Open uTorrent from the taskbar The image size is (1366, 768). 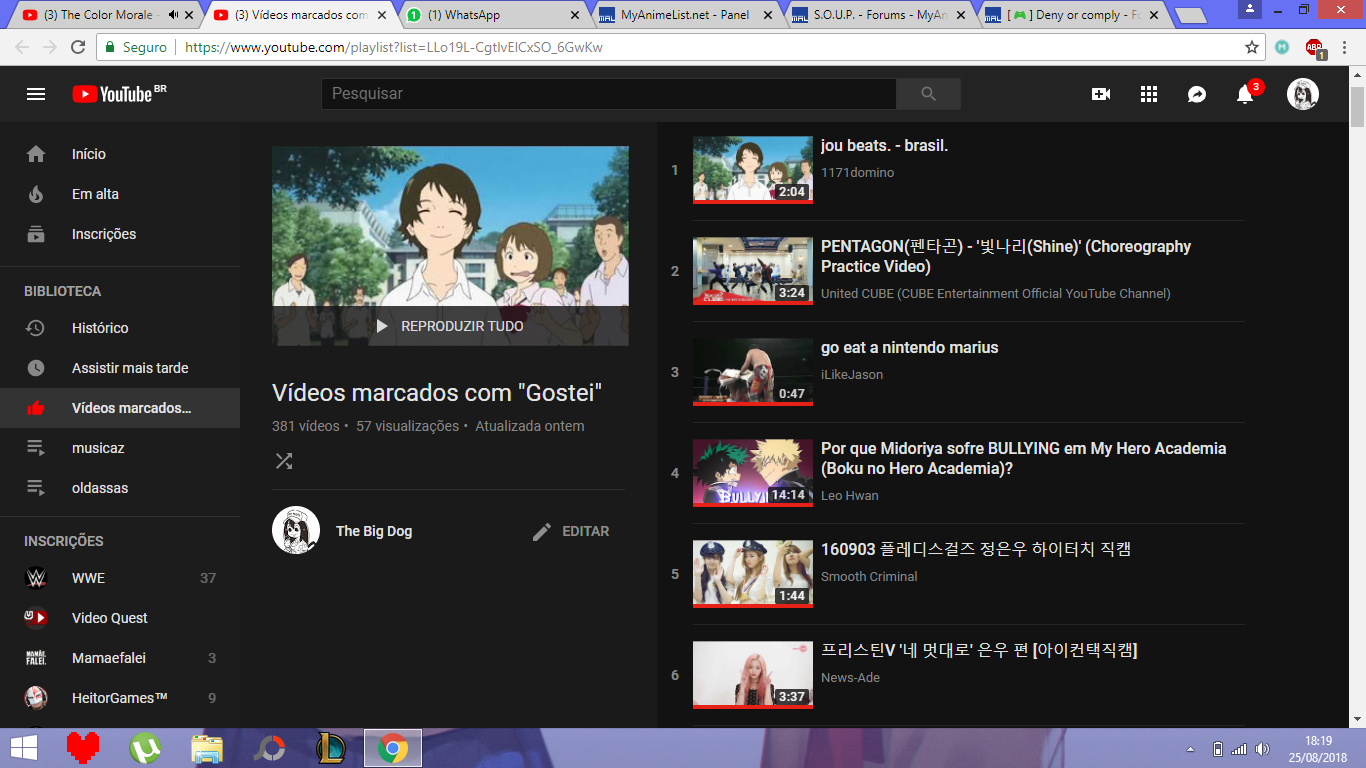(145, 748)
